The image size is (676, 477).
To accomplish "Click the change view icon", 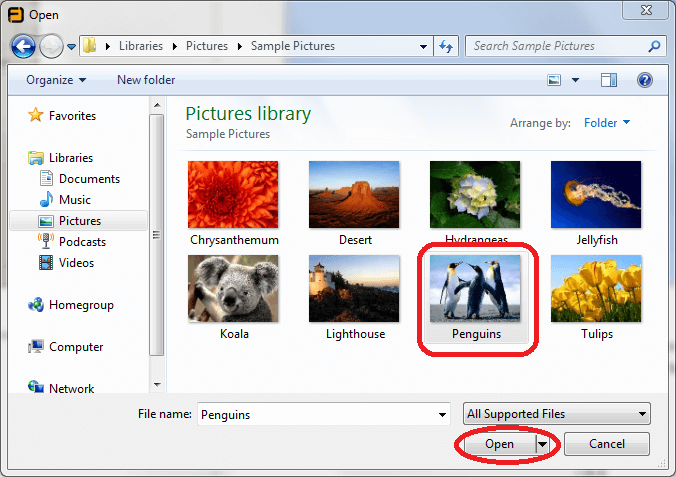I will click(554, 80).
